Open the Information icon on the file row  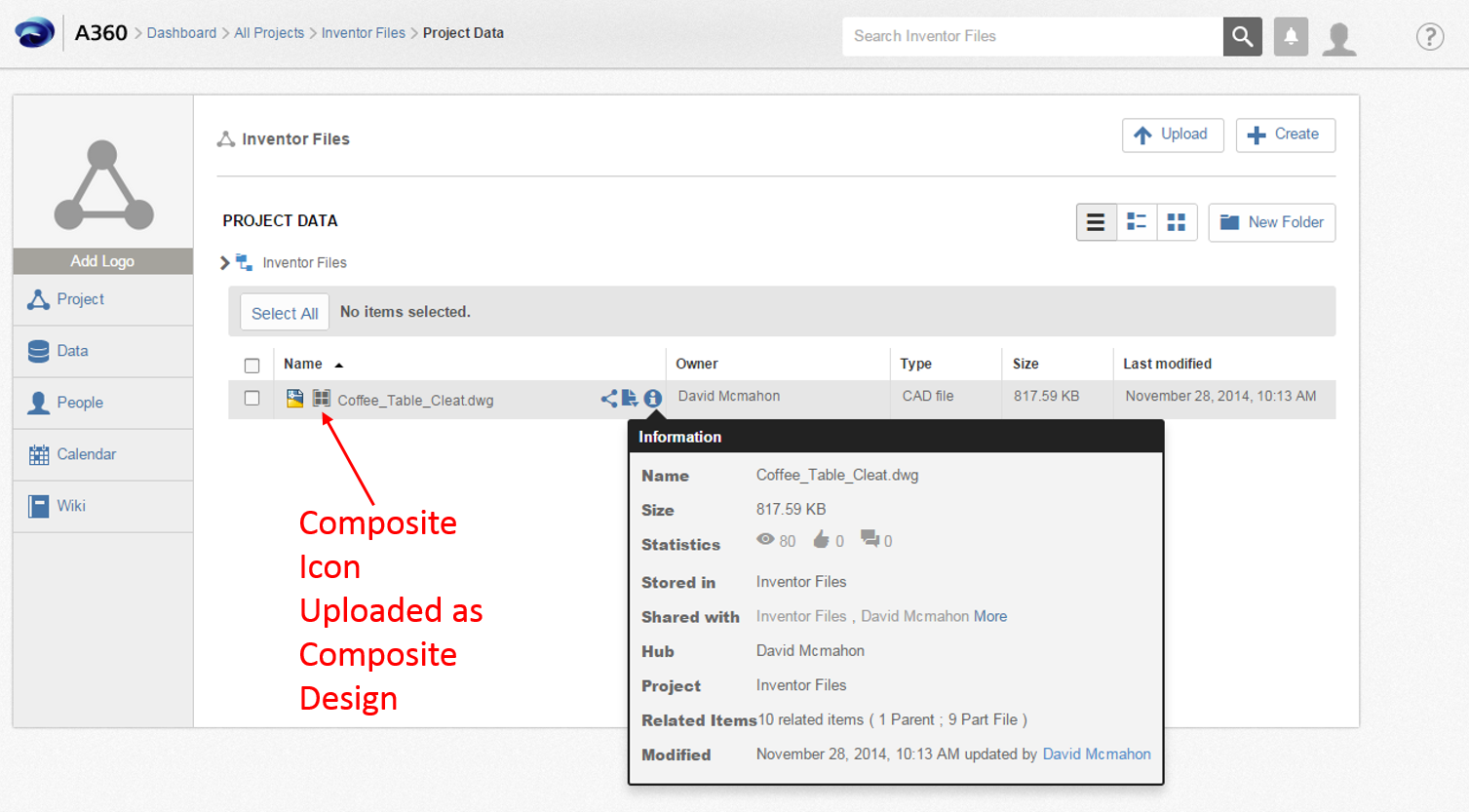[652, 398]
